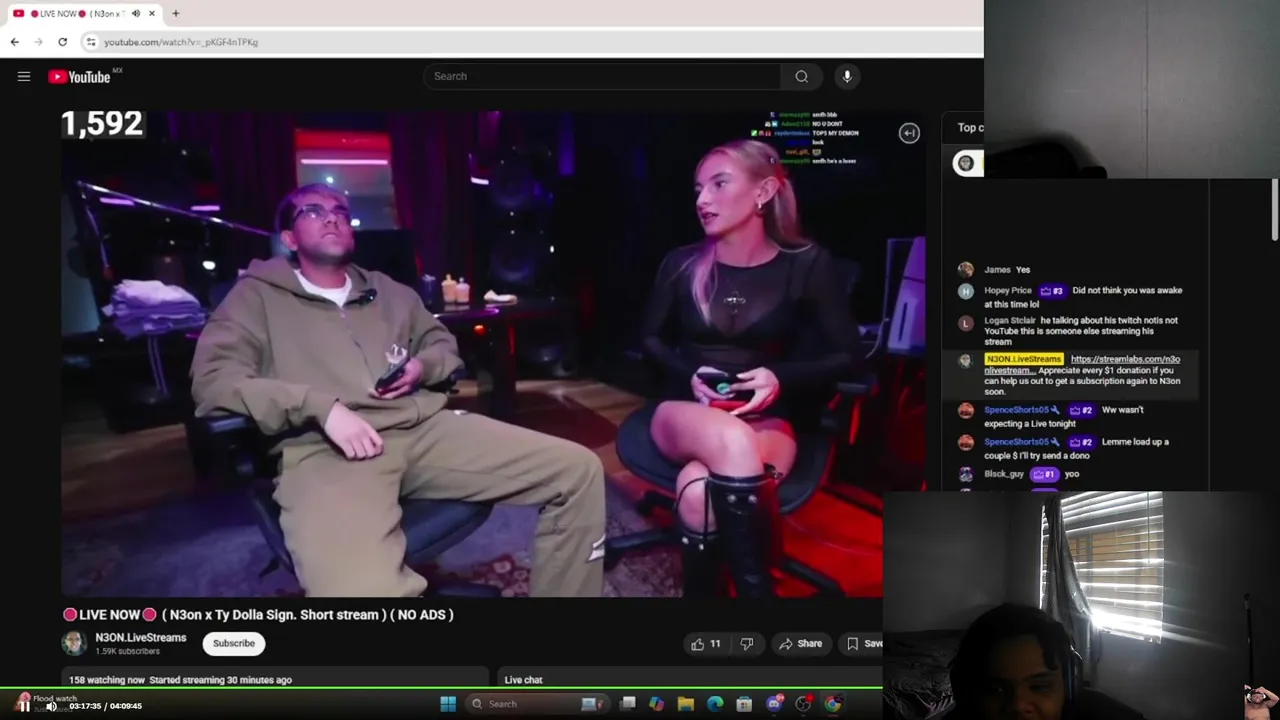This screenshot has width=1280, height=720.
Task: Click SpenceShorts05 message 'Lemme load up'
Action: coord(1076,449)
